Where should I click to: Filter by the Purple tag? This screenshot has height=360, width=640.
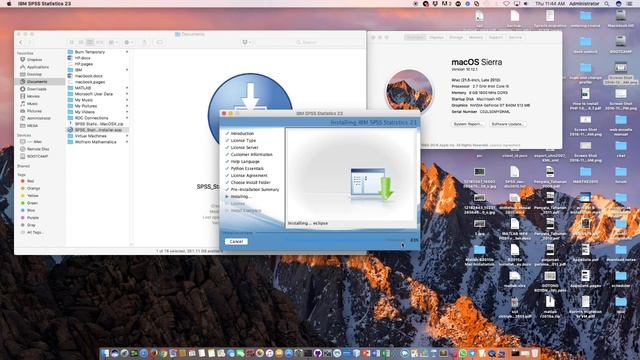pos(33,218)
